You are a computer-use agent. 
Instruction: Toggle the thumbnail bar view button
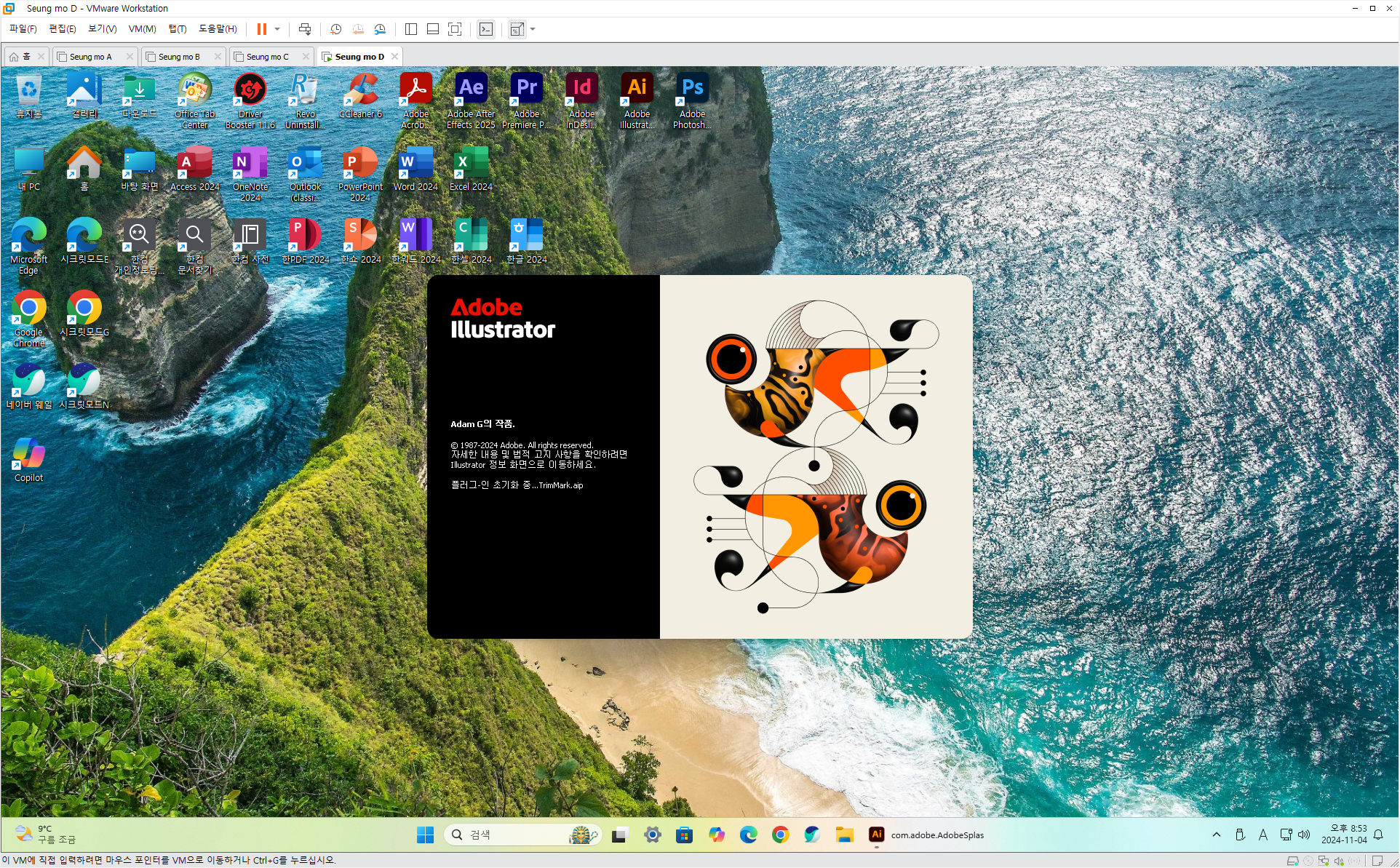point(433,29)
